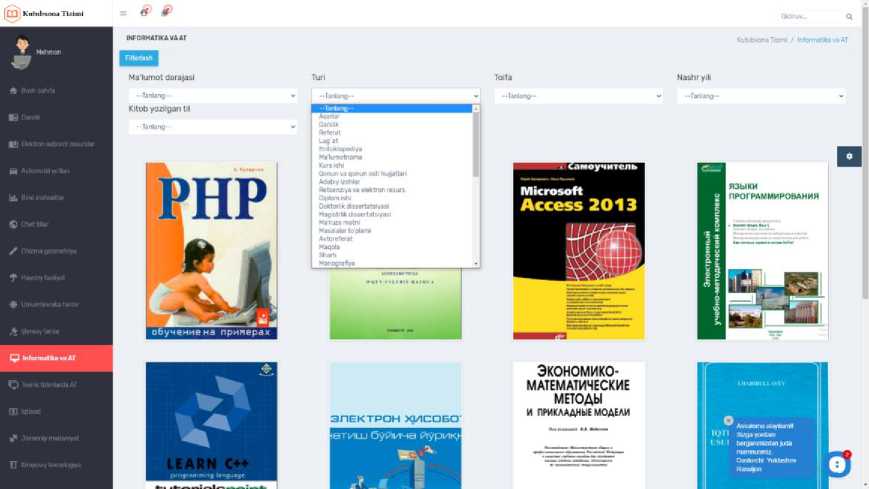869x489 pixels.
Task: Choose Ma'lumotnoma option in list
Action: coord(392,157)
